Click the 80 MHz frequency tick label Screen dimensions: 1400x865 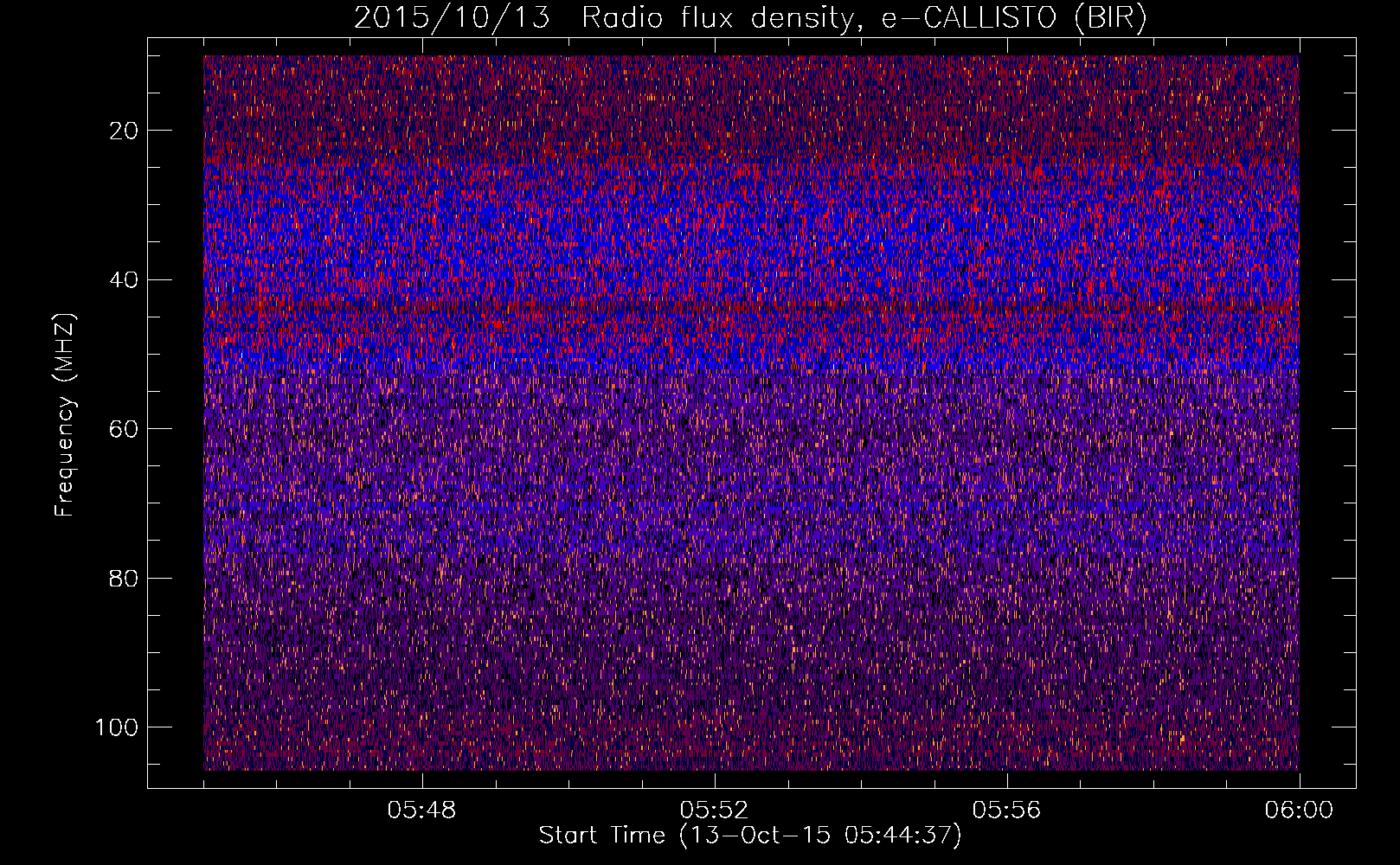[x=125, y=578]
